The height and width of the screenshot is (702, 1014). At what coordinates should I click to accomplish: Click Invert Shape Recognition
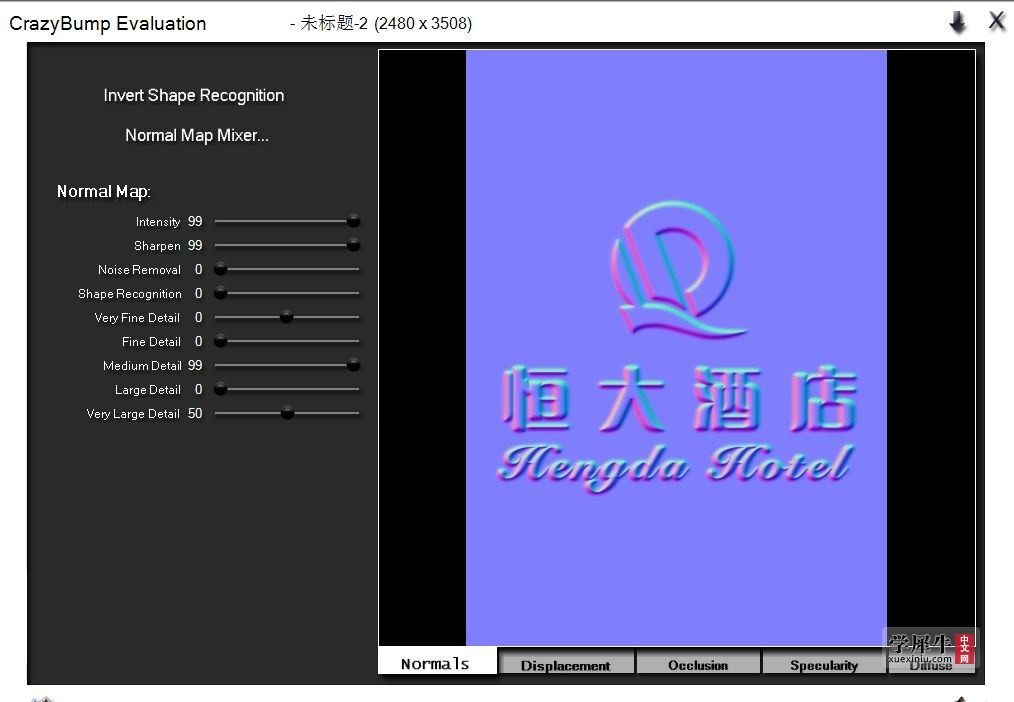193,96
